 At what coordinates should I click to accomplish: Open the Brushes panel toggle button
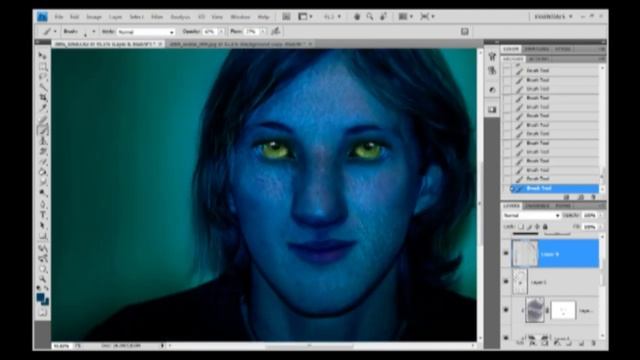tap(464, 31)
